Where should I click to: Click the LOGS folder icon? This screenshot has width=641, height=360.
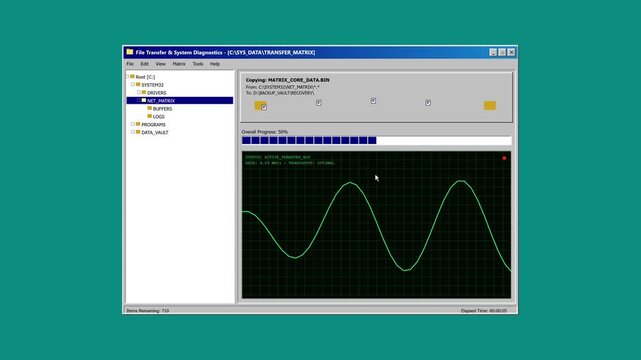[150, 116]
